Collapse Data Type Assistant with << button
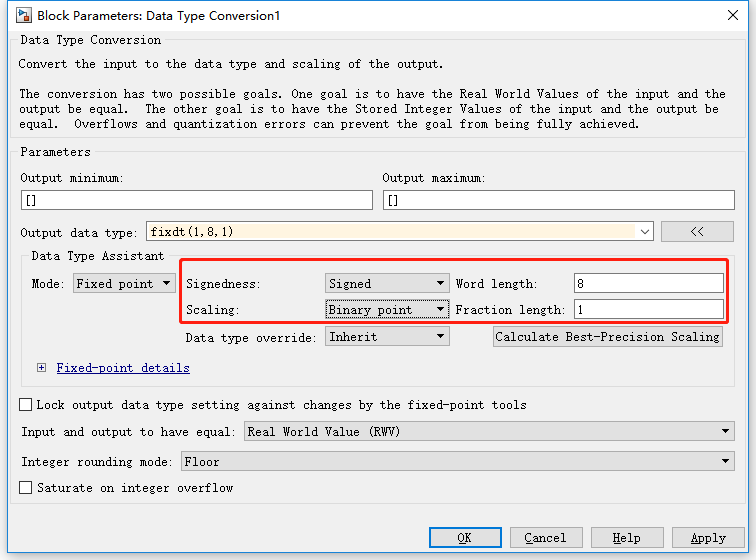 click(697, 232)
